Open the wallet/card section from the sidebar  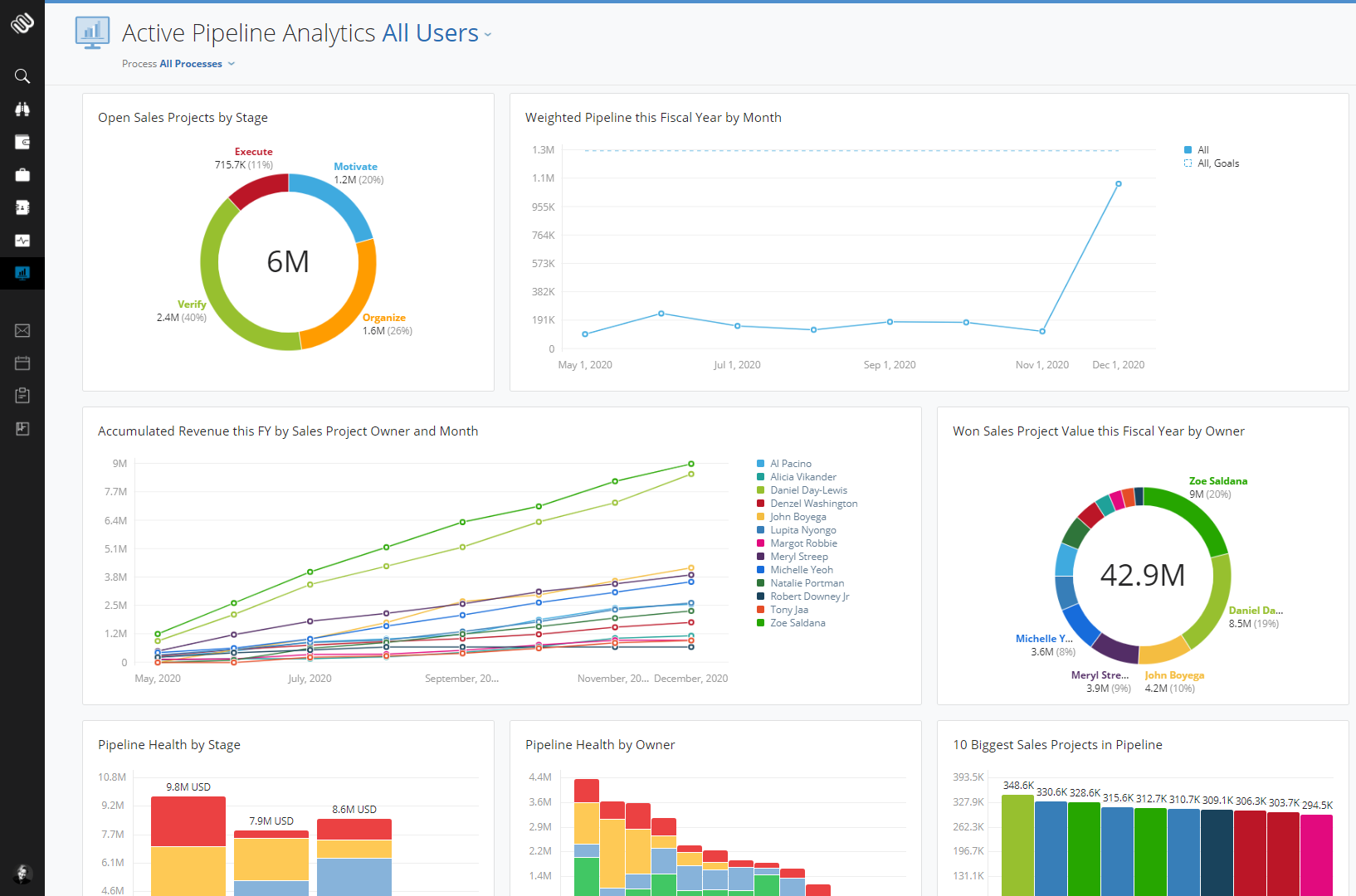coord(22,142)
